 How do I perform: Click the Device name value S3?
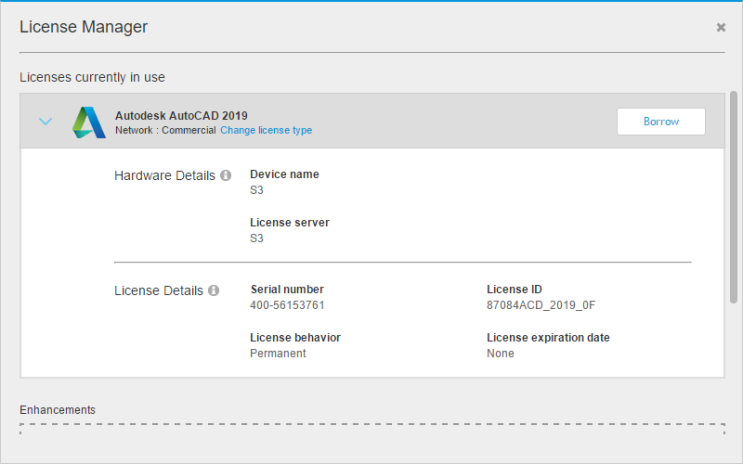pos(256,190)
